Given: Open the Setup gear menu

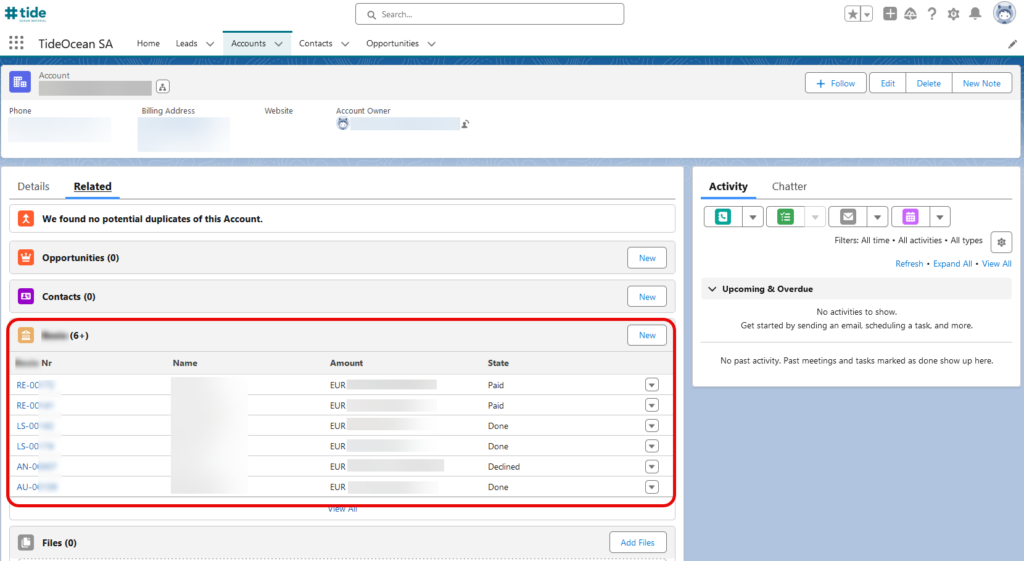Looking at the screenshot, I should click(953, 14).
